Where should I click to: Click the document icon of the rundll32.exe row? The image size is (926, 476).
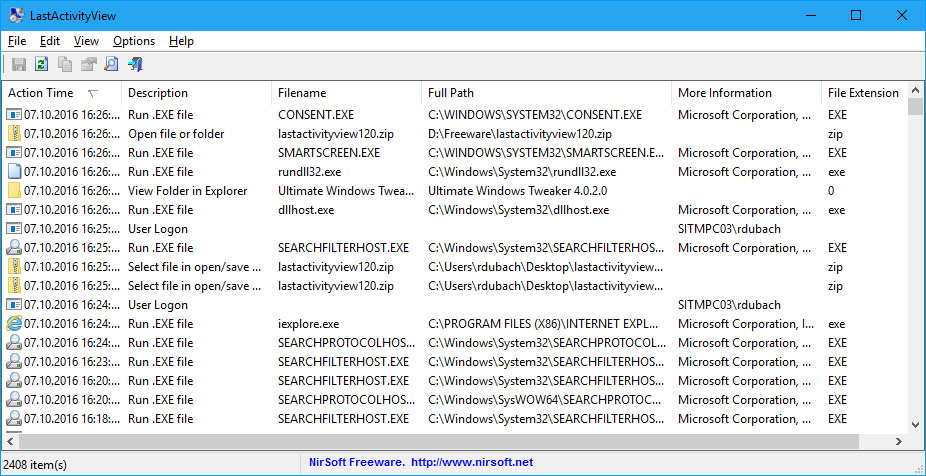click(x=14, y=172)
